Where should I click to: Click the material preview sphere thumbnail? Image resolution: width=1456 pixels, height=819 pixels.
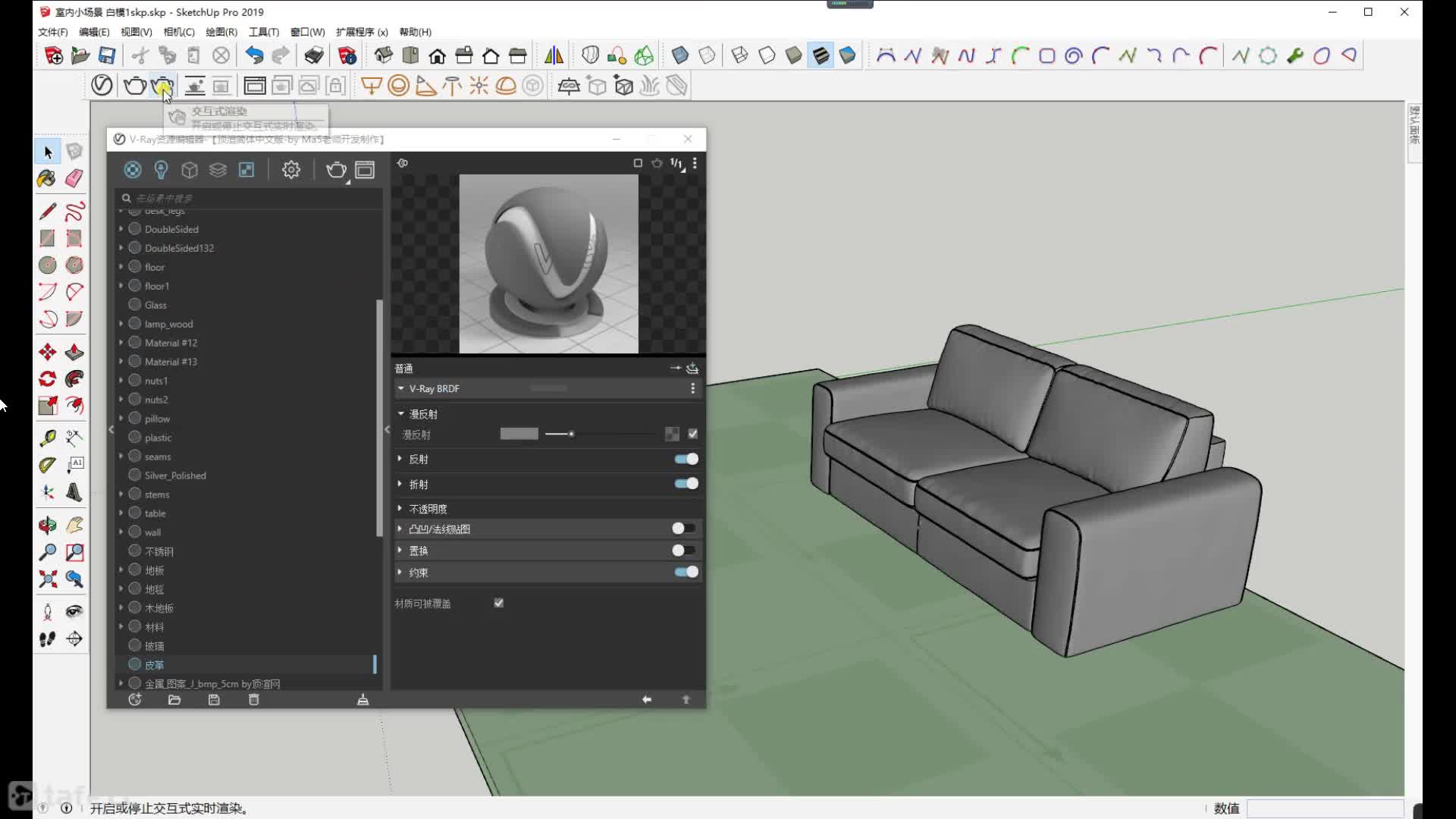point(548,264)
